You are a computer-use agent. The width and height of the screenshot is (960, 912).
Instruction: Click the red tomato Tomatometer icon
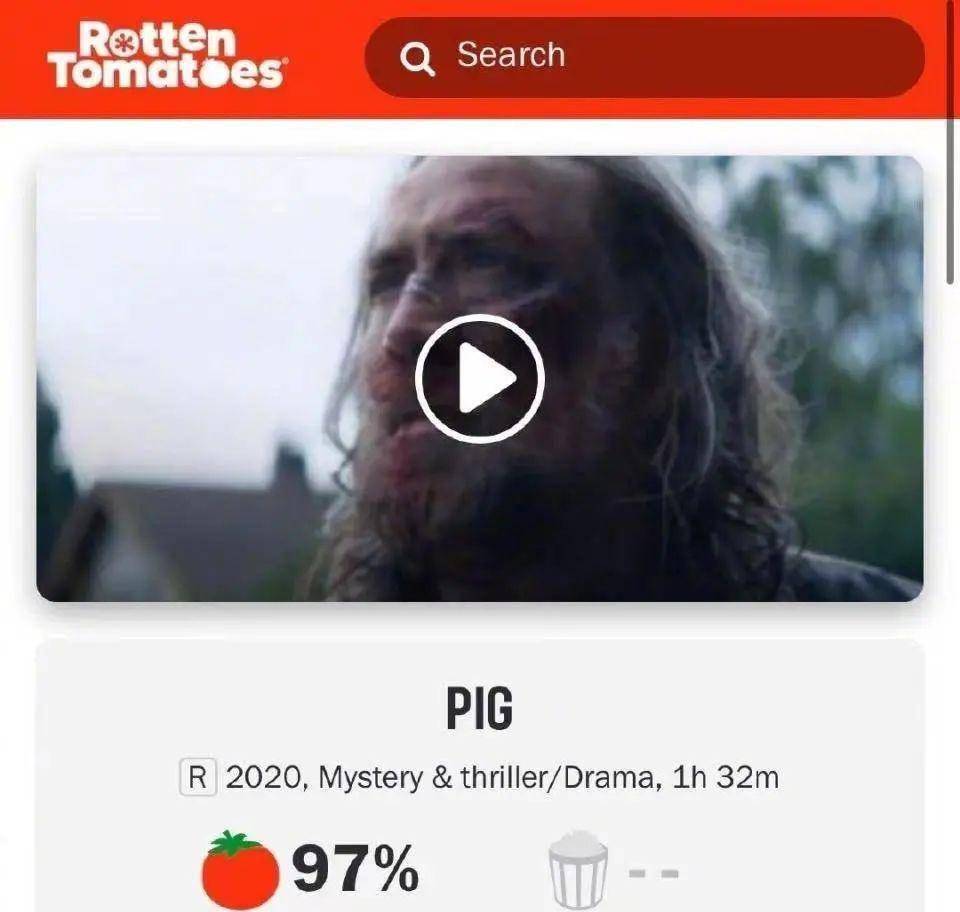[240, 870]
